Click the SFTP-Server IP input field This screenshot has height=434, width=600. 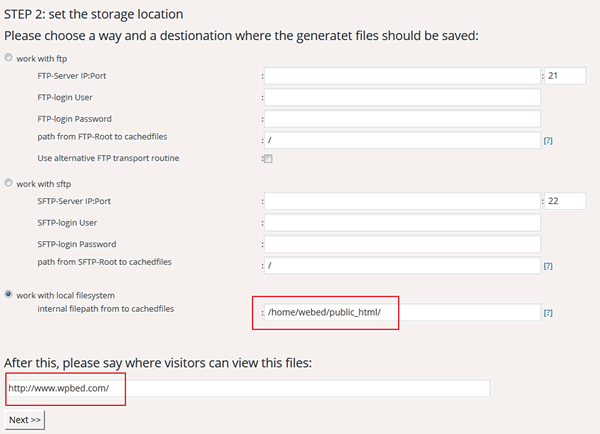pos(403,201)
